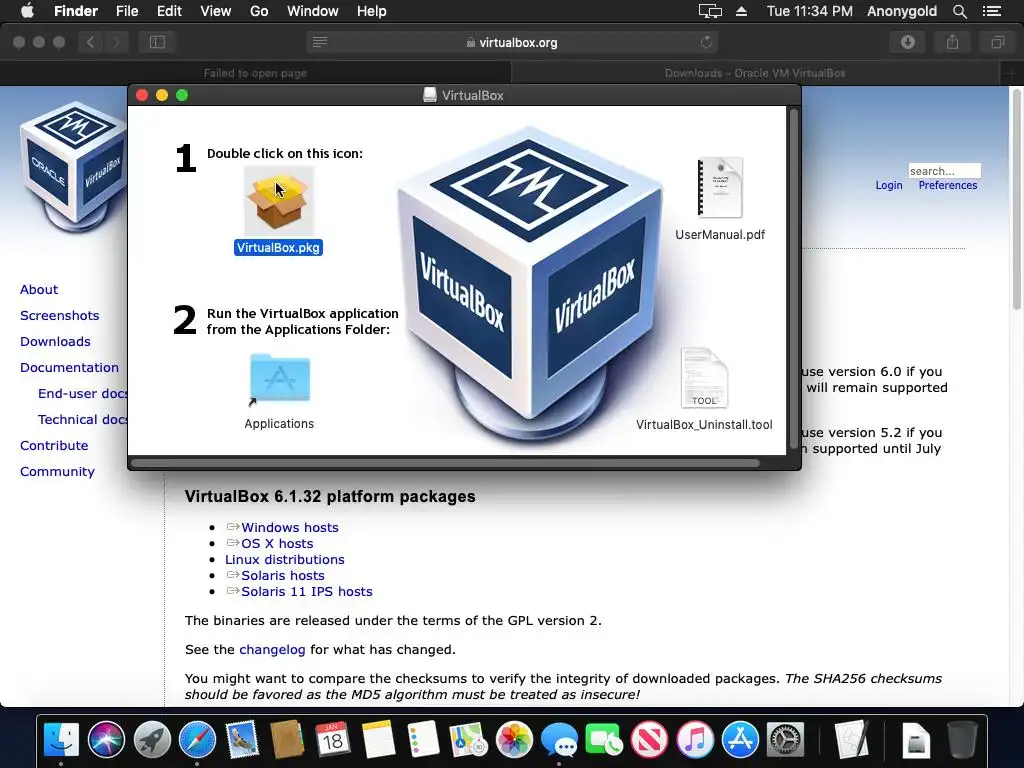The height and width of the screenshot is (768, 1024).
Task: Open Maps from the Dock
Action: point(469,739)
